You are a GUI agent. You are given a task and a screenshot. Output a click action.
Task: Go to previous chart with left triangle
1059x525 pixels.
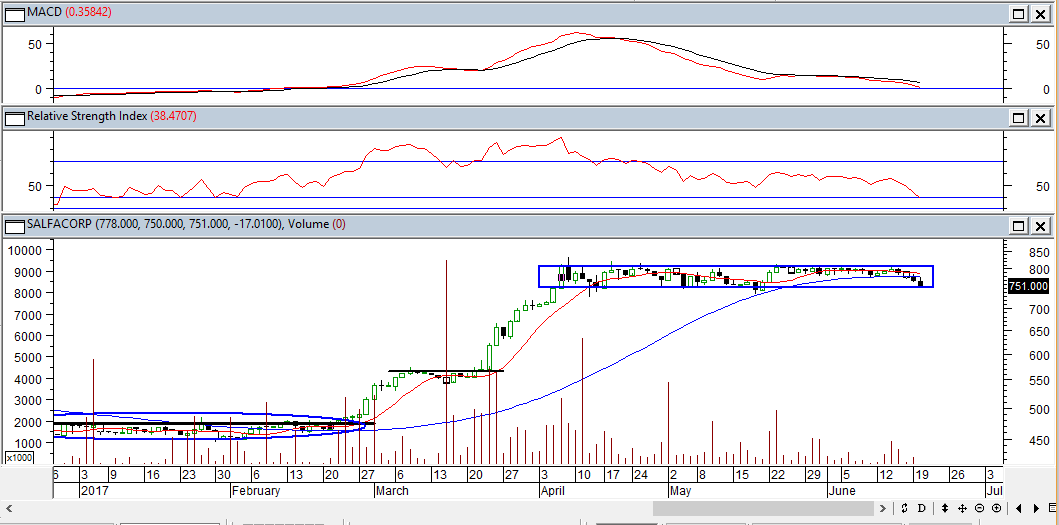coord(1019,508)
